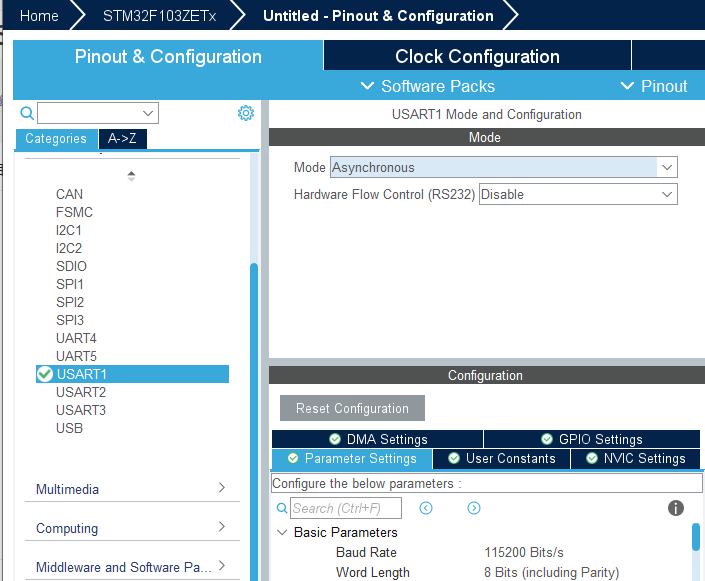Select FSMC peripheral
705x581 pixels.
pyautogui.click(x=74, y=212)
